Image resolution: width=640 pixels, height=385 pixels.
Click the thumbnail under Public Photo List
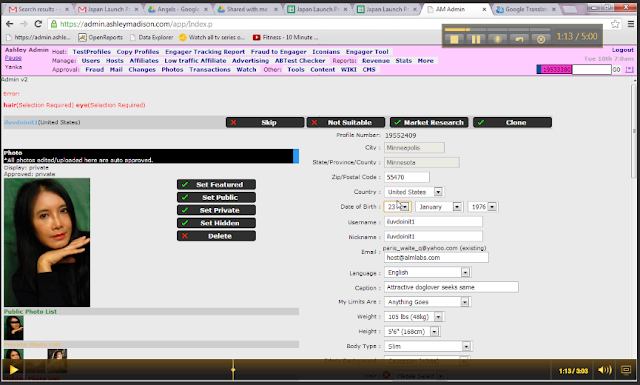pos(14,328)
